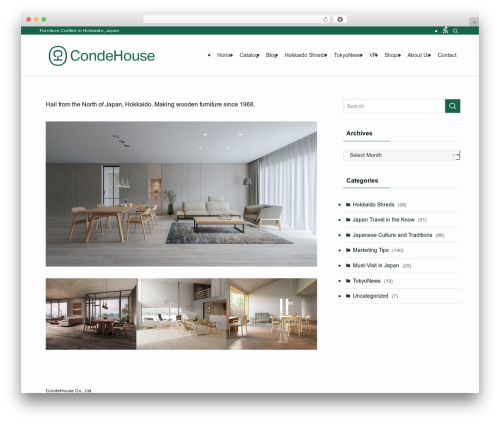Open the Home menu item

[224, 55]
